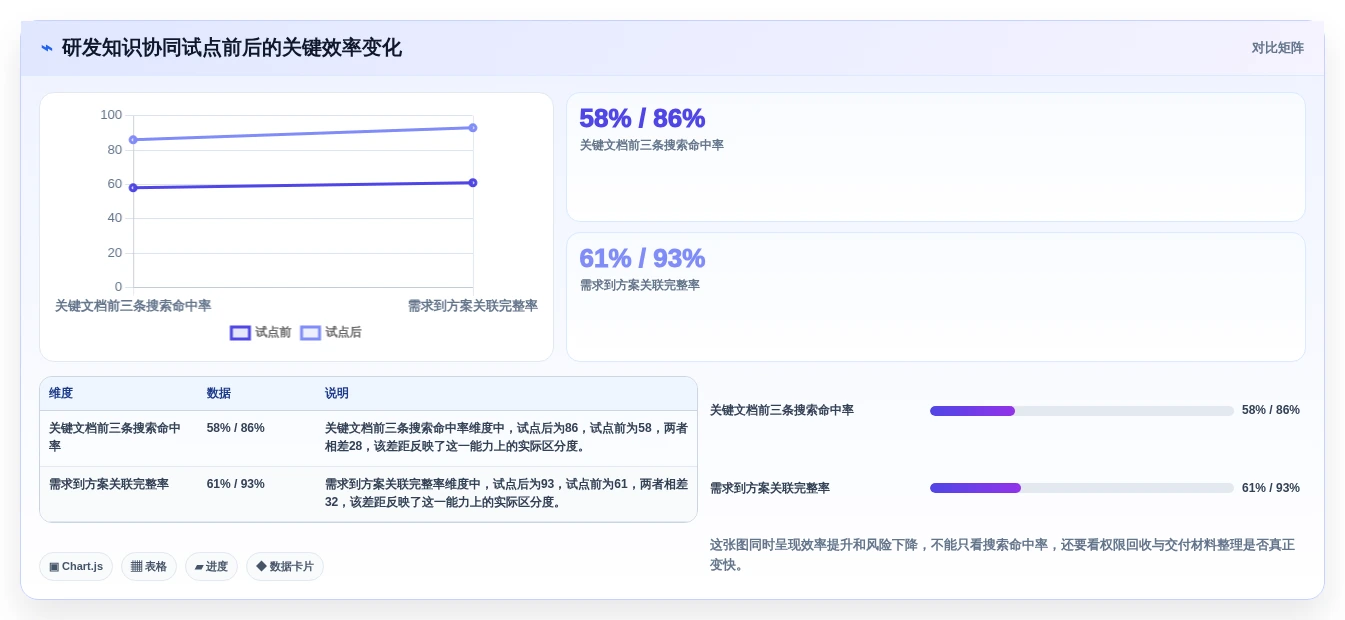Image resolution: width=1345 pixels, height=620 pixels.
Task: Click the 试点后 data point at 93
Action: 473,128
